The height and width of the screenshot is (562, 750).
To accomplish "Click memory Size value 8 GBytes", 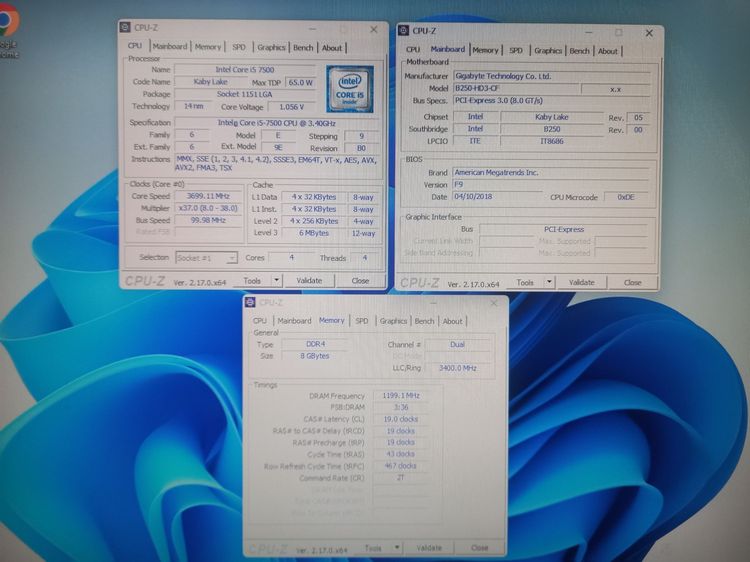I will pos(315,356).
